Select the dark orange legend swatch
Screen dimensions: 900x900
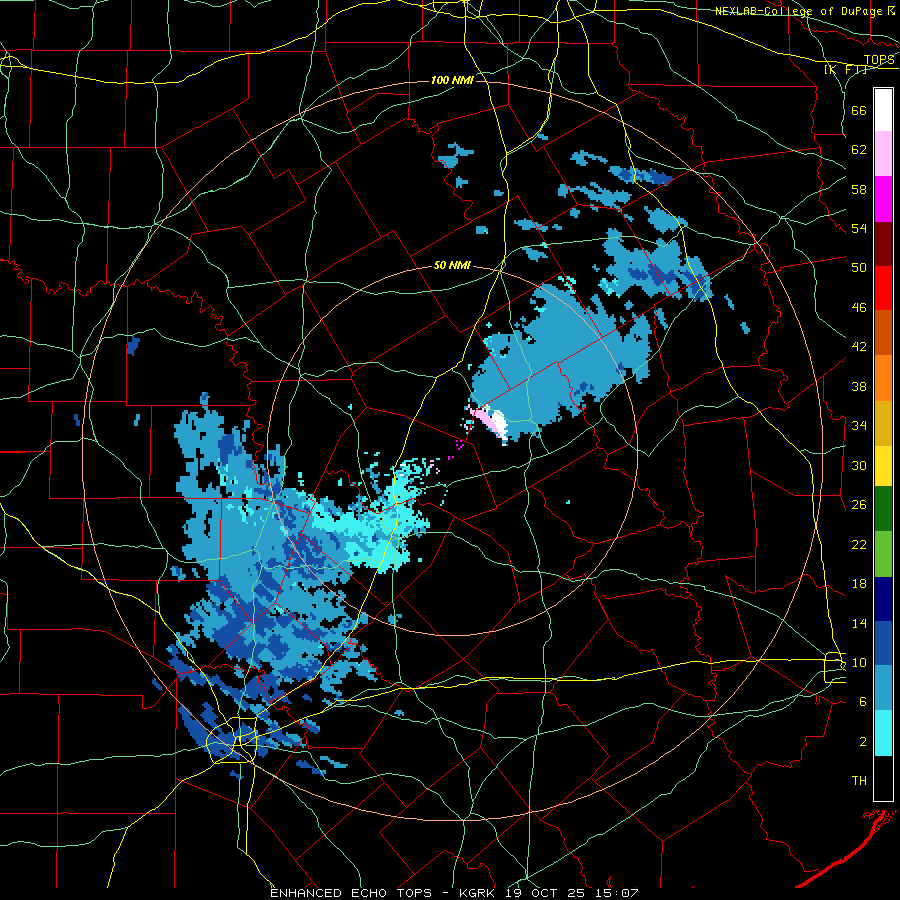coord(883,333)
